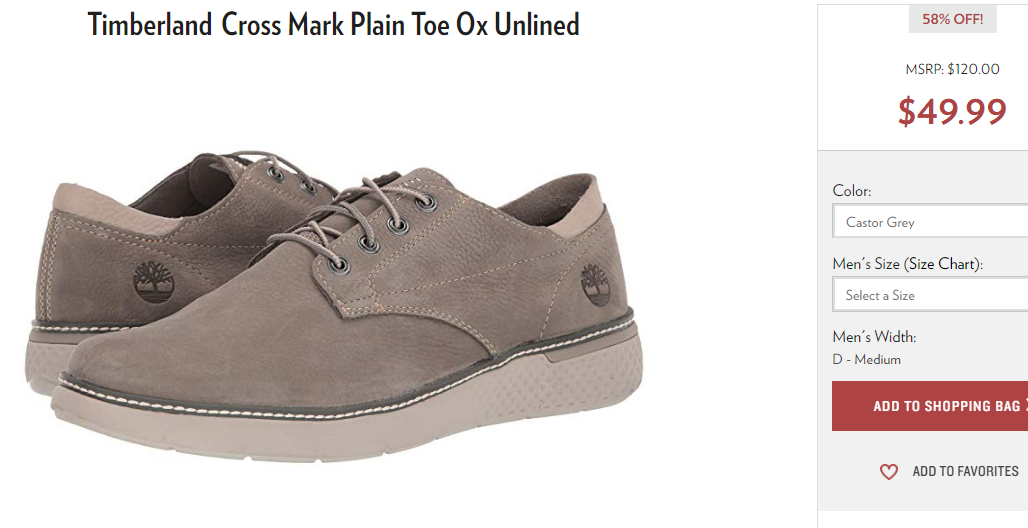The width and height of the screenshot is (1028, 528).
Task: Click the Timberland tree logo on the rear shoe
Action: tap(153, 283)
